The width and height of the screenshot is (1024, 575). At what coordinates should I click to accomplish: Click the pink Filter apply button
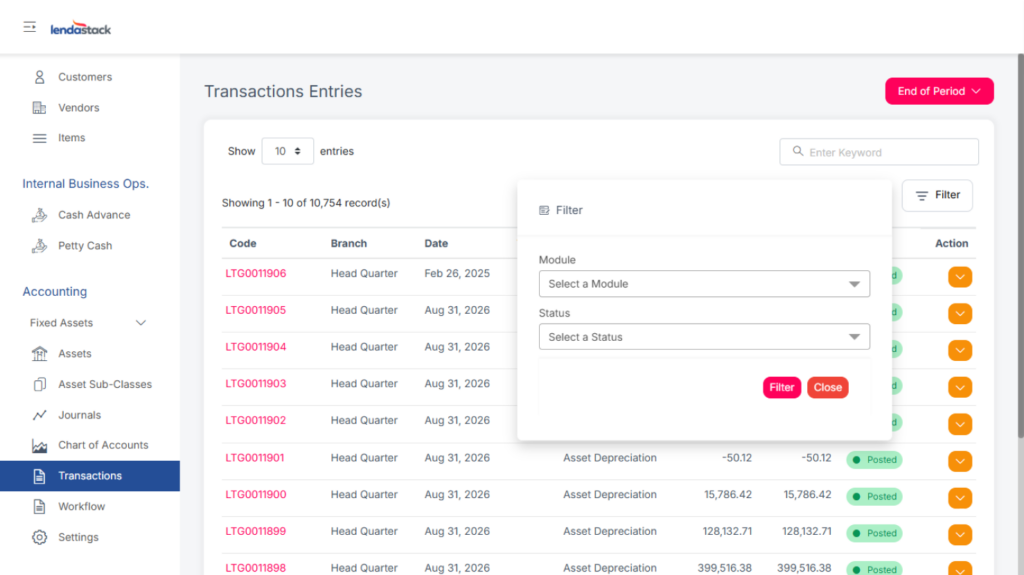781,388
